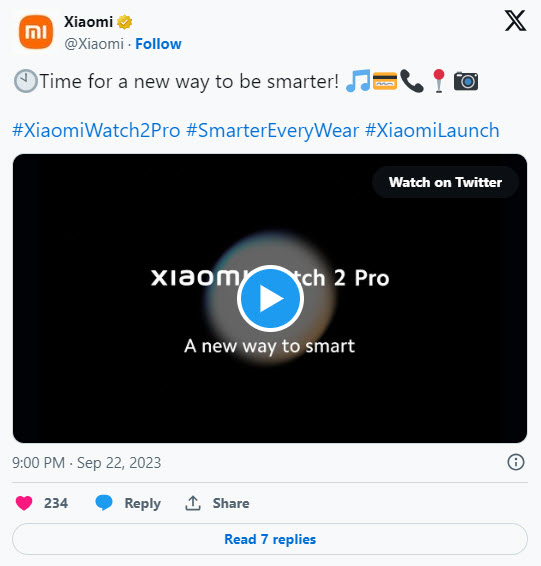Click the Share text label

pyautogui.click(x=231, y=503)
